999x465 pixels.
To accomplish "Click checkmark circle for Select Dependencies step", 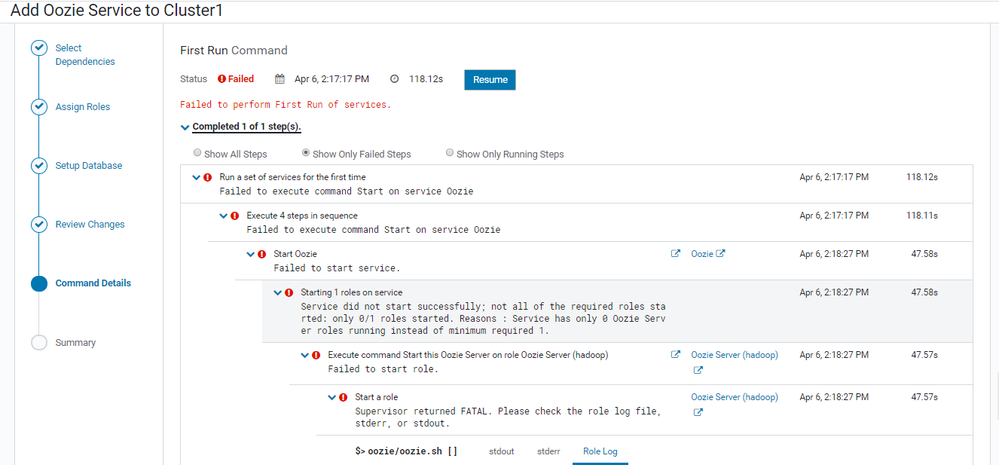I will click(x=39, y=48).
